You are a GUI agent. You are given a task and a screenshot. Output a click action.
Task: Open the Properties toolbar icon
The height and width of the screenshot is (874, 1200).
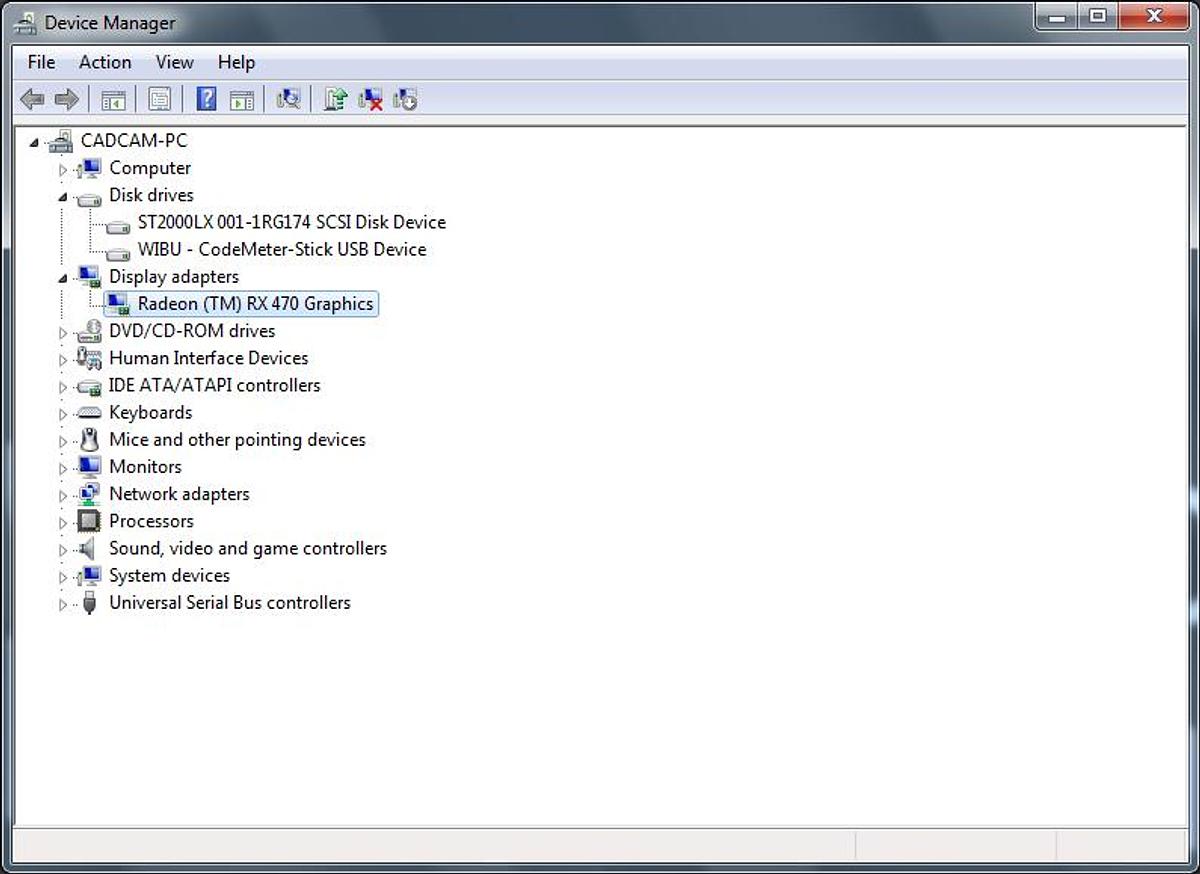(159, 99)
